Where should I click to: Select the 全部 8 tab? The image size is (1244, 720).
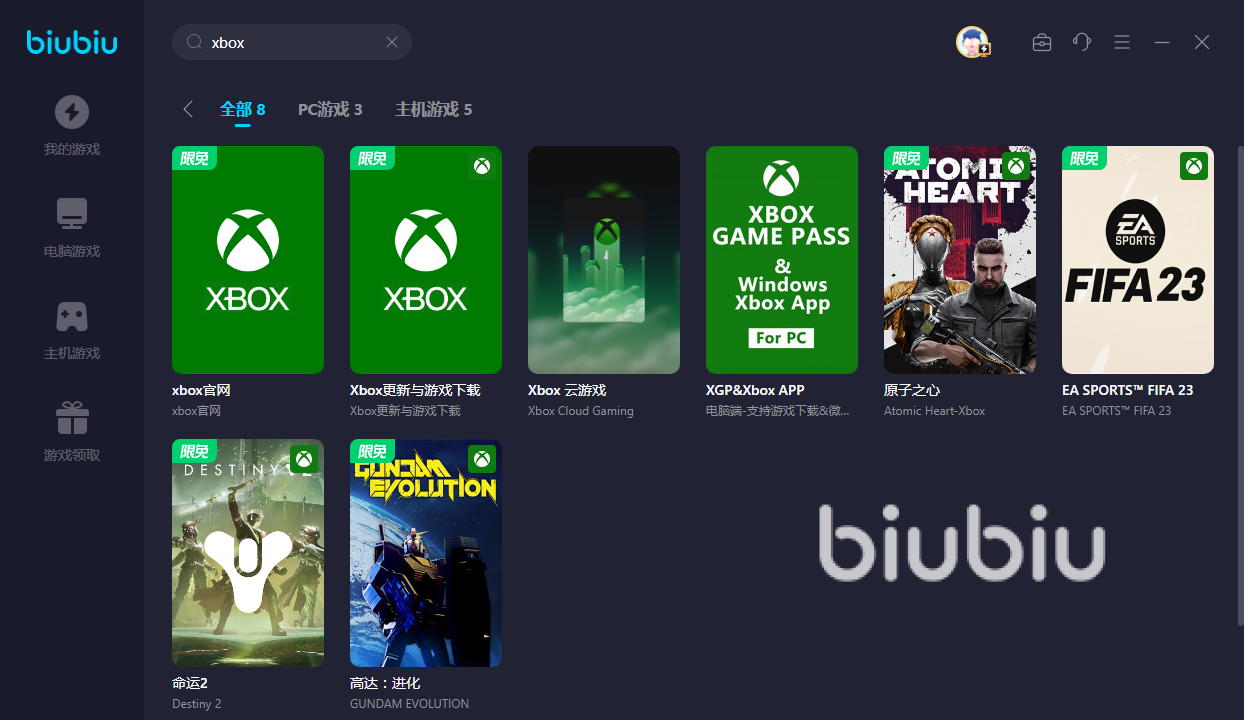pos(243,109)
